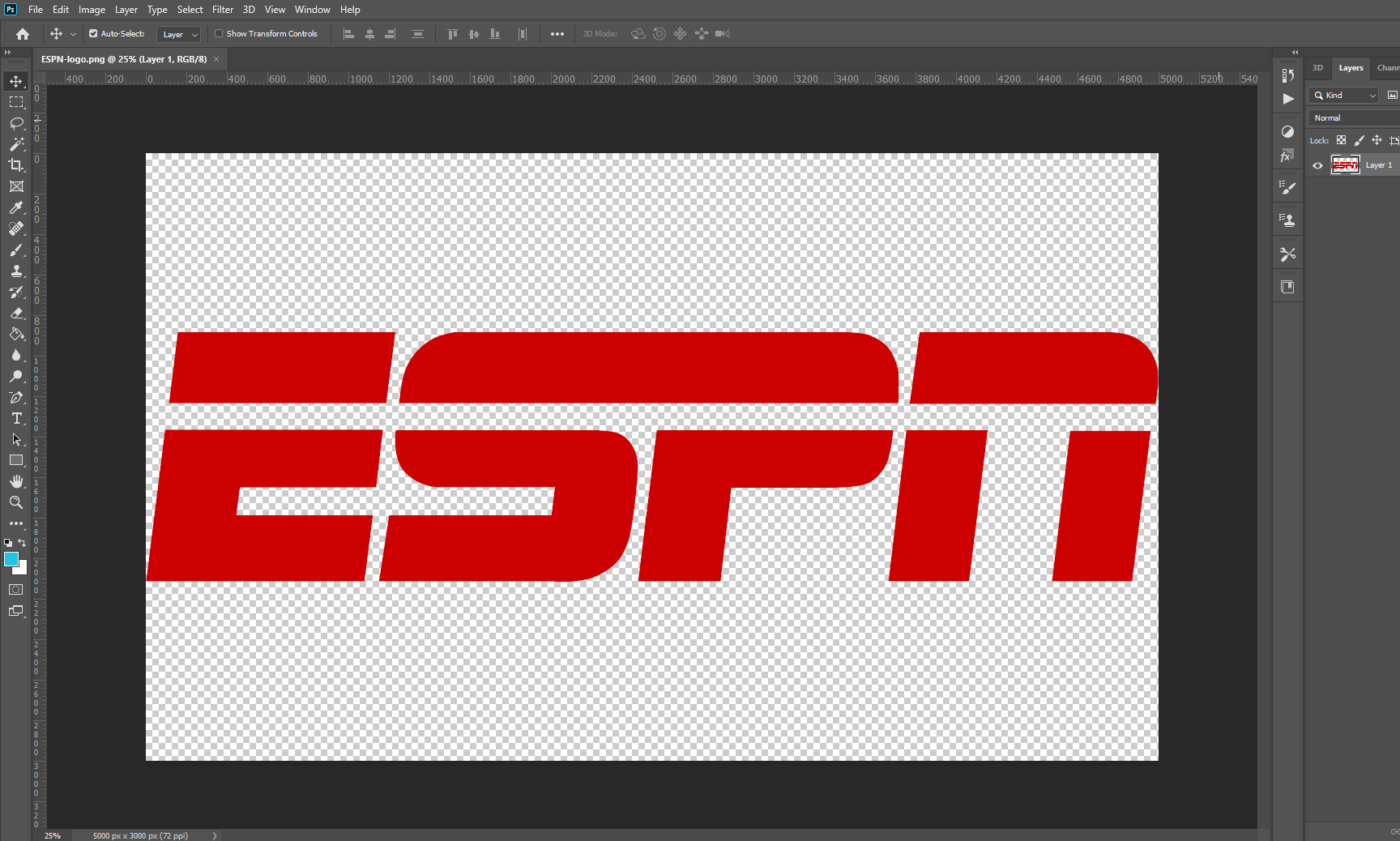Viewport: 1400px width, 841px height.
Task: Toggle lock position icon
Action: click(1377, 140)
